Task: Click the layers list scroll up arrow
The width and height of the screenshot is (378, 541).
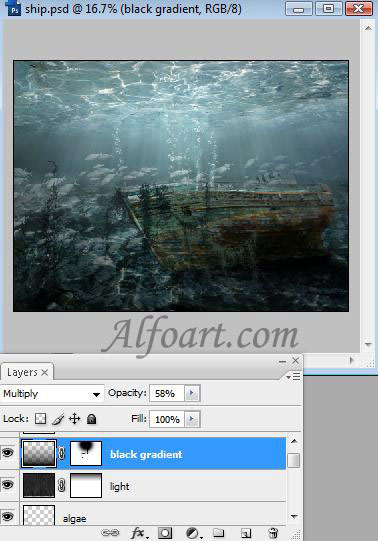Action: click(x=294, y=441)
